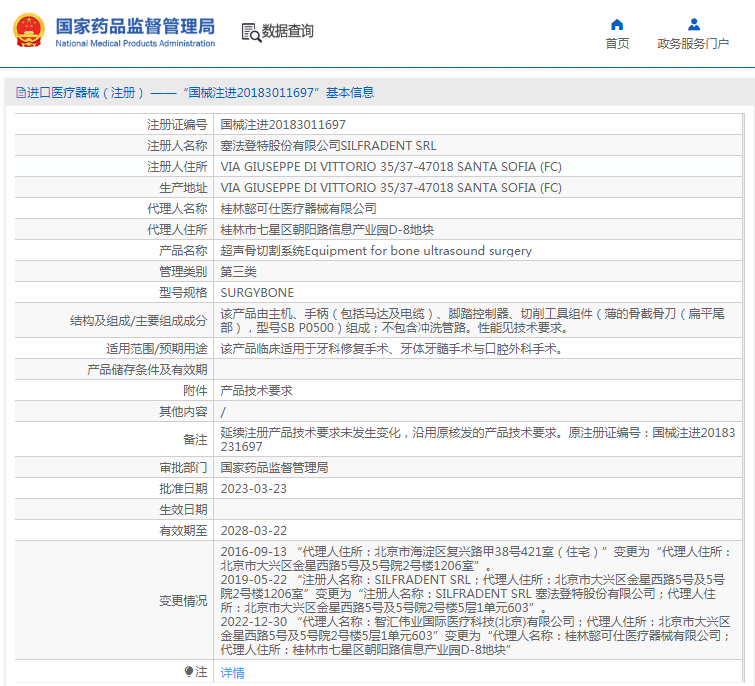Click the 2019-05-22 change record
Viewport: 755px width, 686px height.
coord(473,594)
